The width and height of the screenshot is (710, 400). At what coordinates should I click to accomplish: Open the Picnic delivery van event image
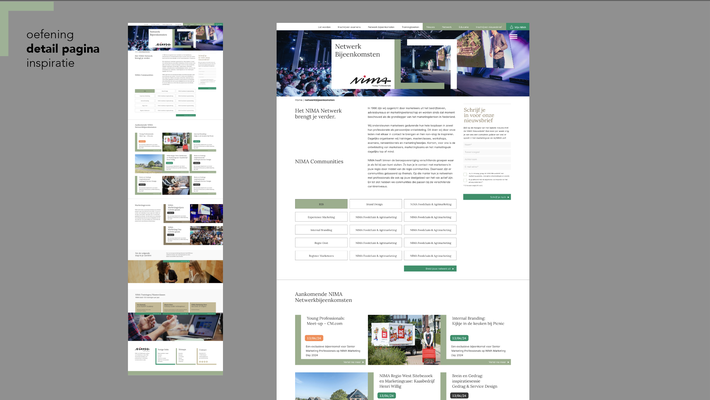404,340
